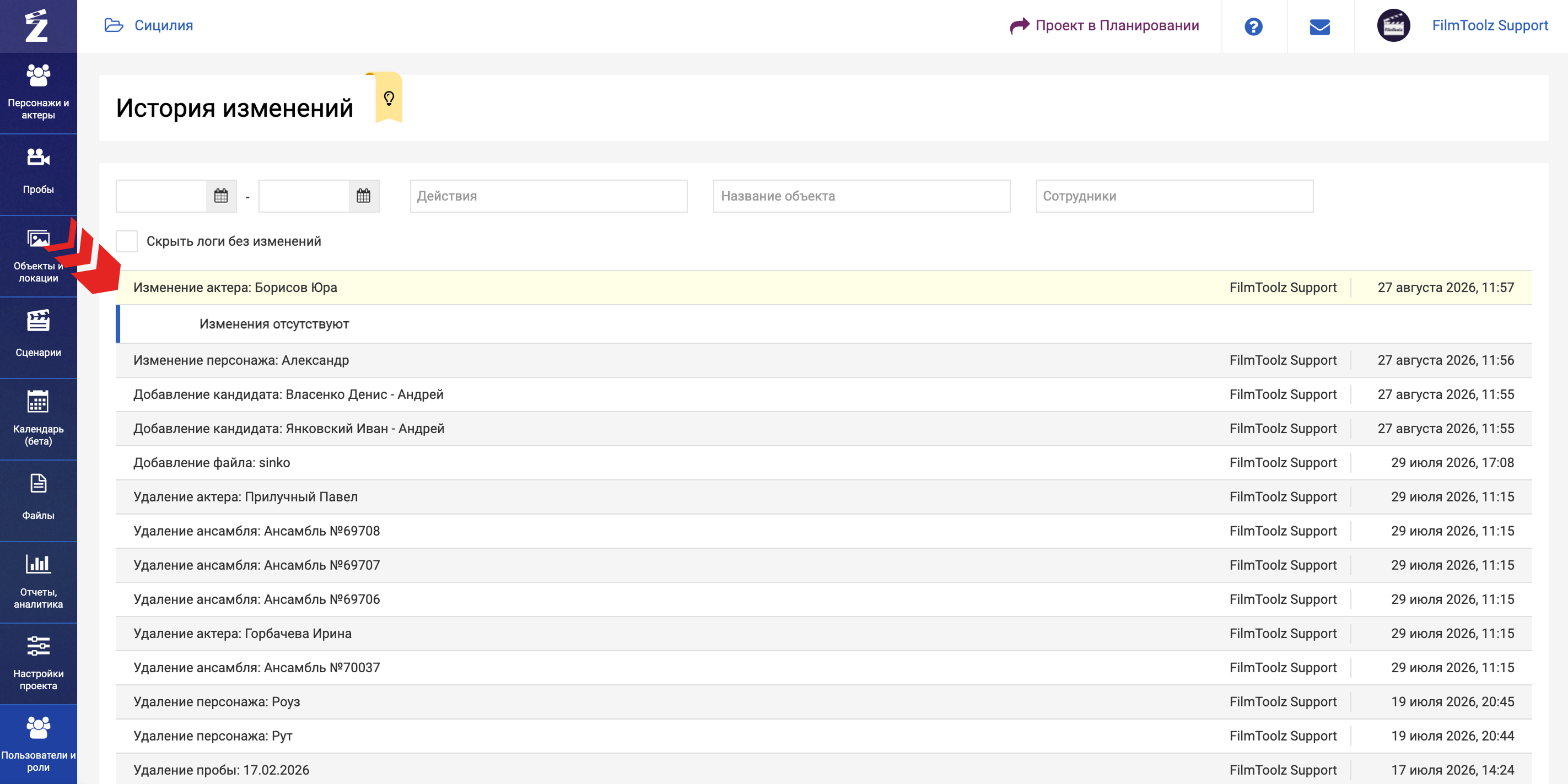This screenshot has height=784, width=1568.
Task: Open Настройки проекта sliders icon
Action: pos(39,646)
